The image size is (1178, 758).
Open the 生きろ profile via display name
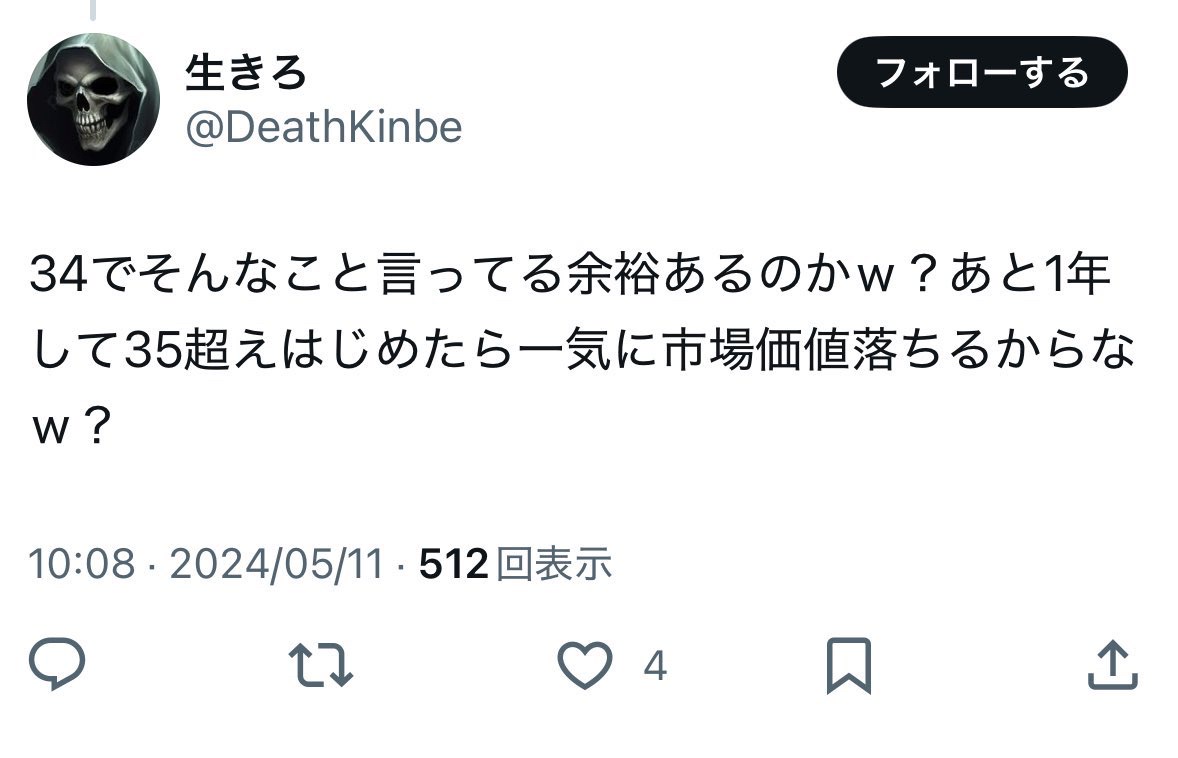244,71
